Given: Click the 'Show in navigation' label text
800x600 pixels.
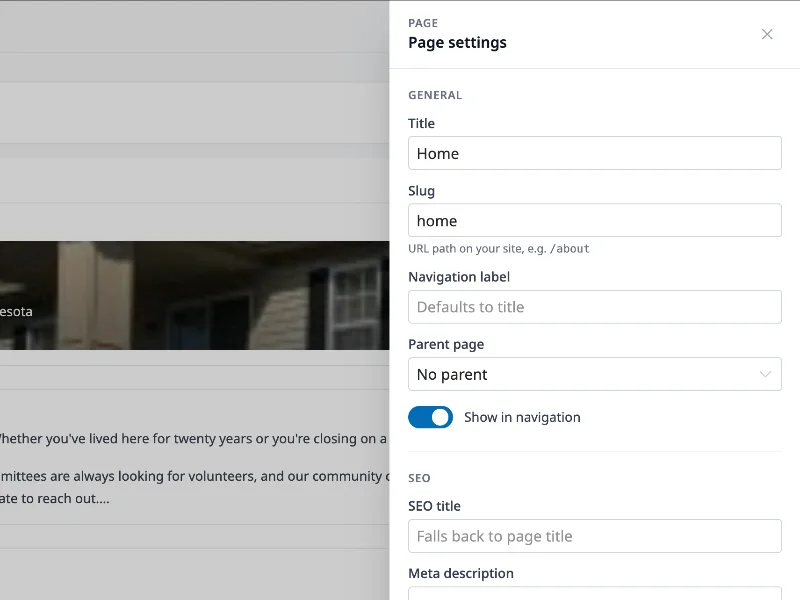Looking at the screenshot, I should coord(522,417).
